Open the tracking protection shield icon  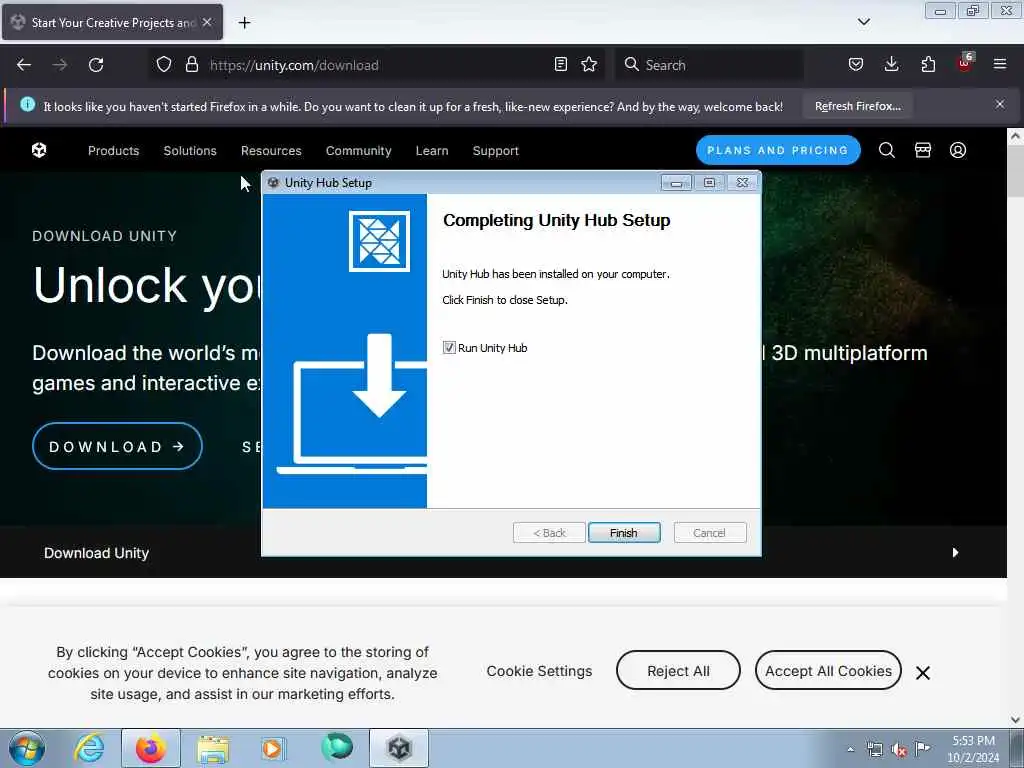[x=164, y=64]
